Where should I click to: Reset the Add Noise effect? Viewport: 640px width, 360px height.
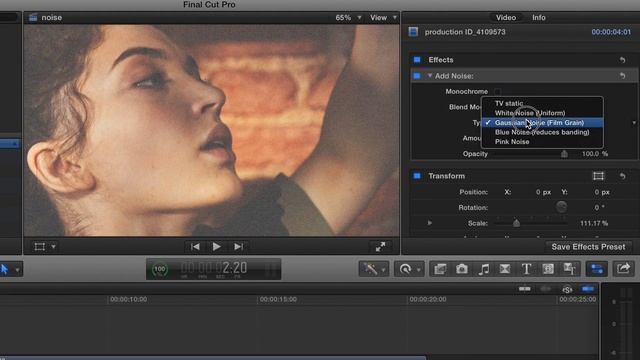[x=622, y=76]
